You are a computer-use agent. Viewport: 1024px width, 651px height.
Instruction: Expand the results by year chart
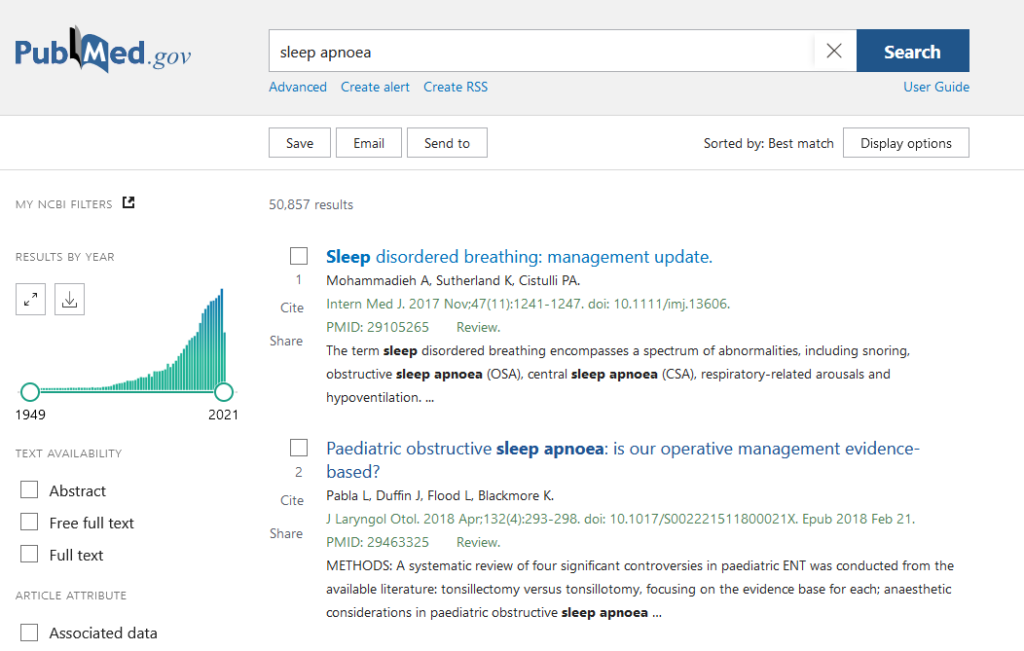[30, 299]
